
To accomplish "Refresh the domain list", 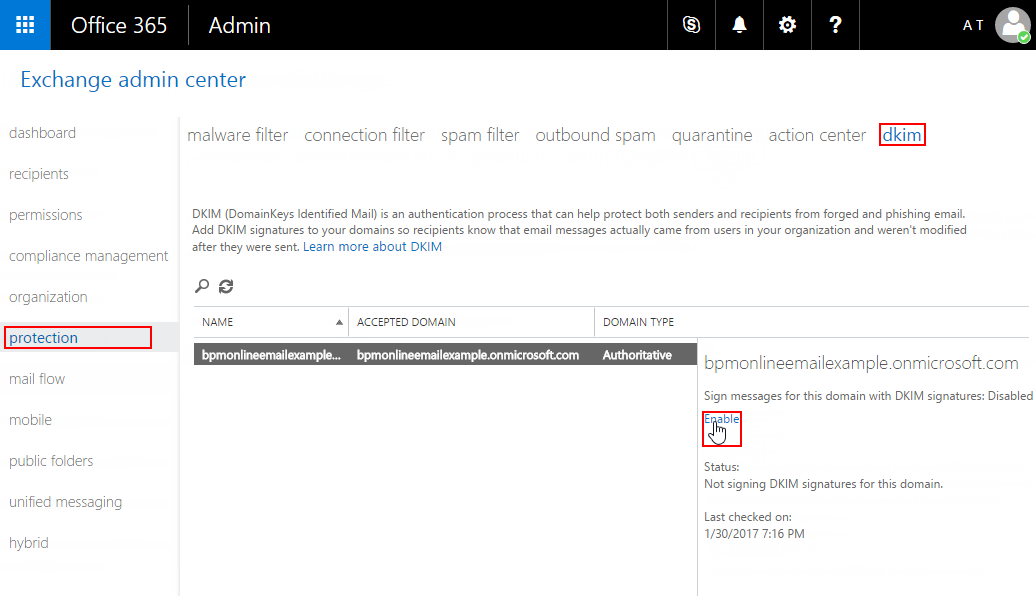I will pos(224,286).
